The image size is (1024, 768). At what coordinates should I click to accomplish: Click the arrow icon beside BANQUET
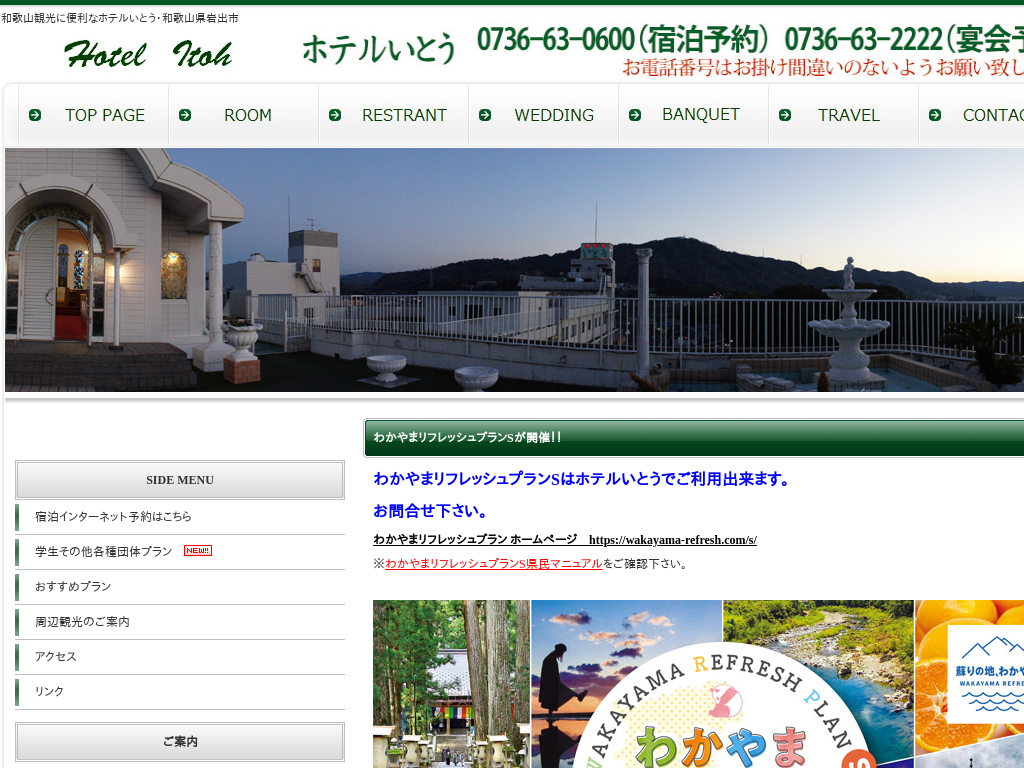click(x=635, y=115)
